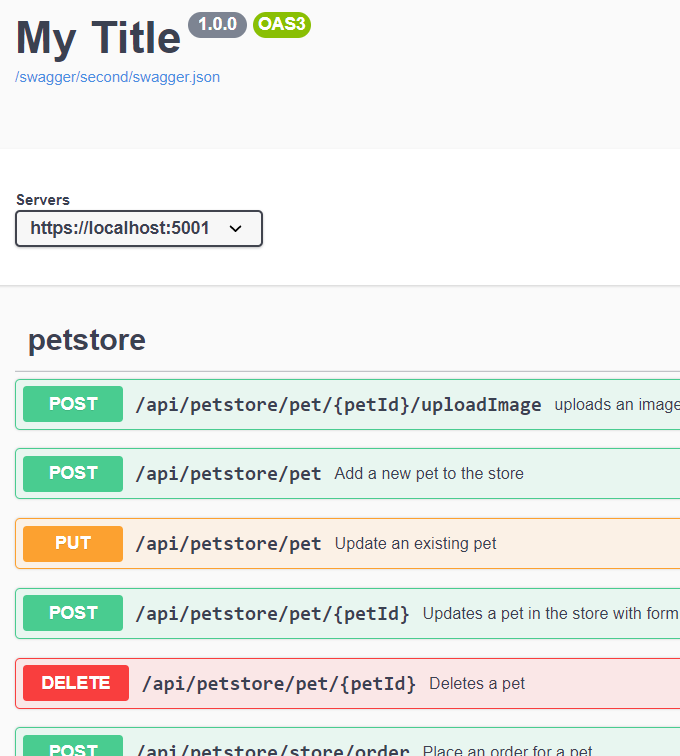The height and width of the screenshot is (756, 680).
Task: Expand POST /api/petstore/pet/{petId}/uploadImage operation
Action: [x=347, y=405]
